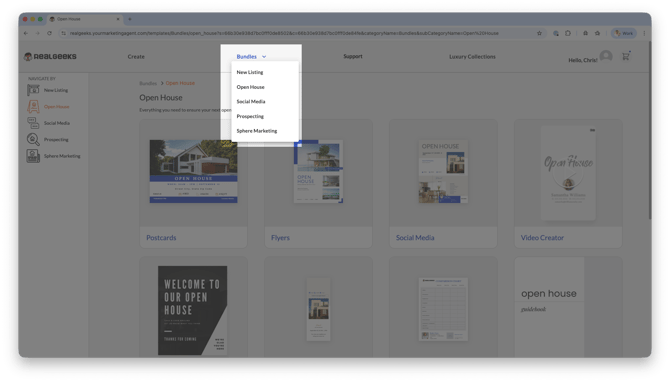Open the browser extensions puzzle icon
The image size is (670, 382).
568,33
